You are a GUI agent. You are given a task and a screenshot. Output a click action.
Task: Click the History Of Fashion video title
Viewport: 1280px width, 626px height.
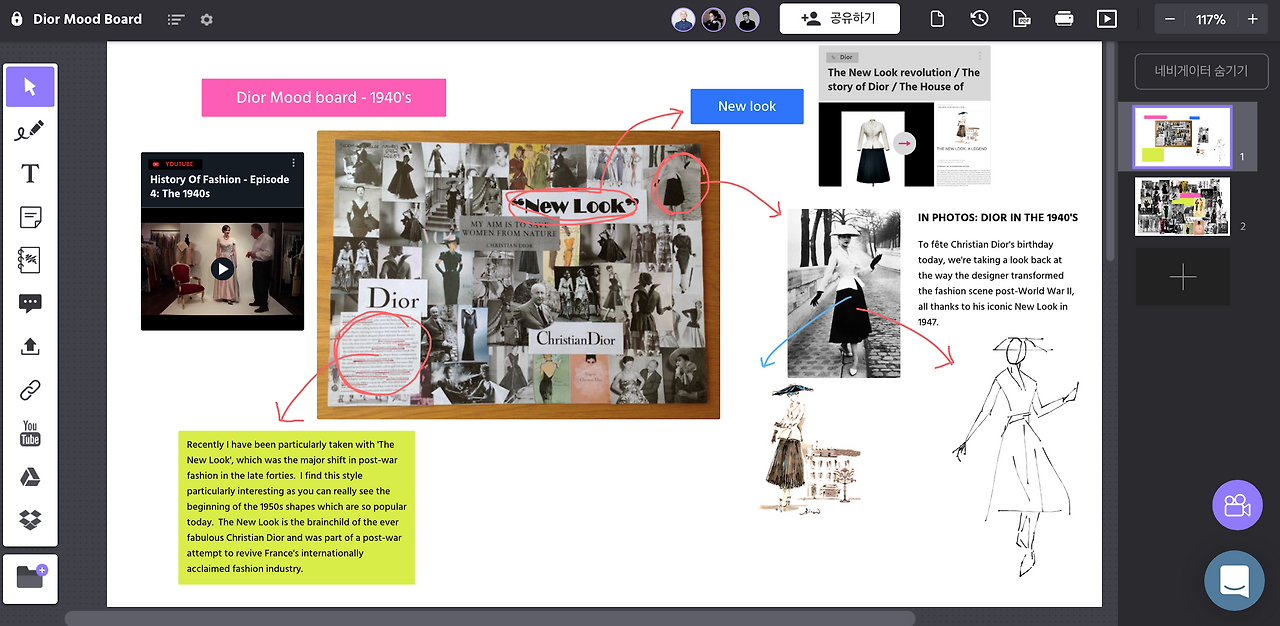pos(220,186)
